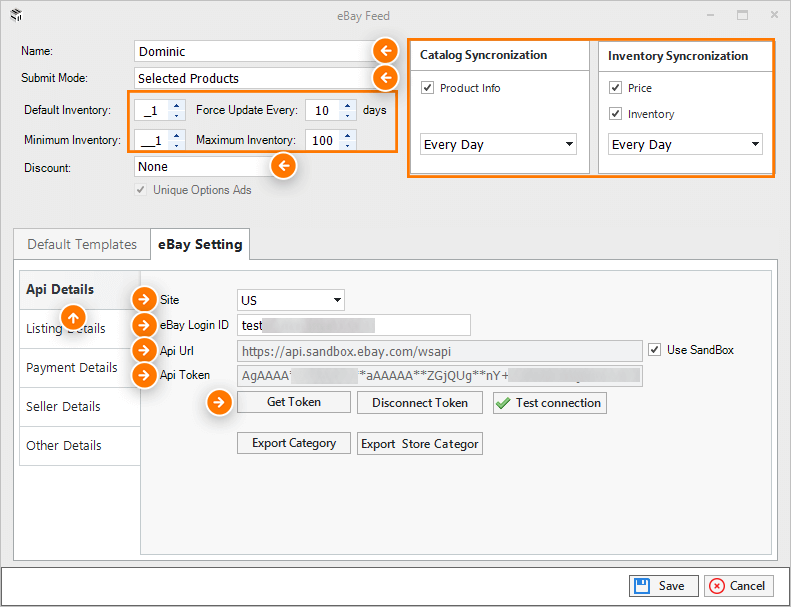Select the eBay Setting tab
Screen dimensions: 791x607
coord(200,244)
